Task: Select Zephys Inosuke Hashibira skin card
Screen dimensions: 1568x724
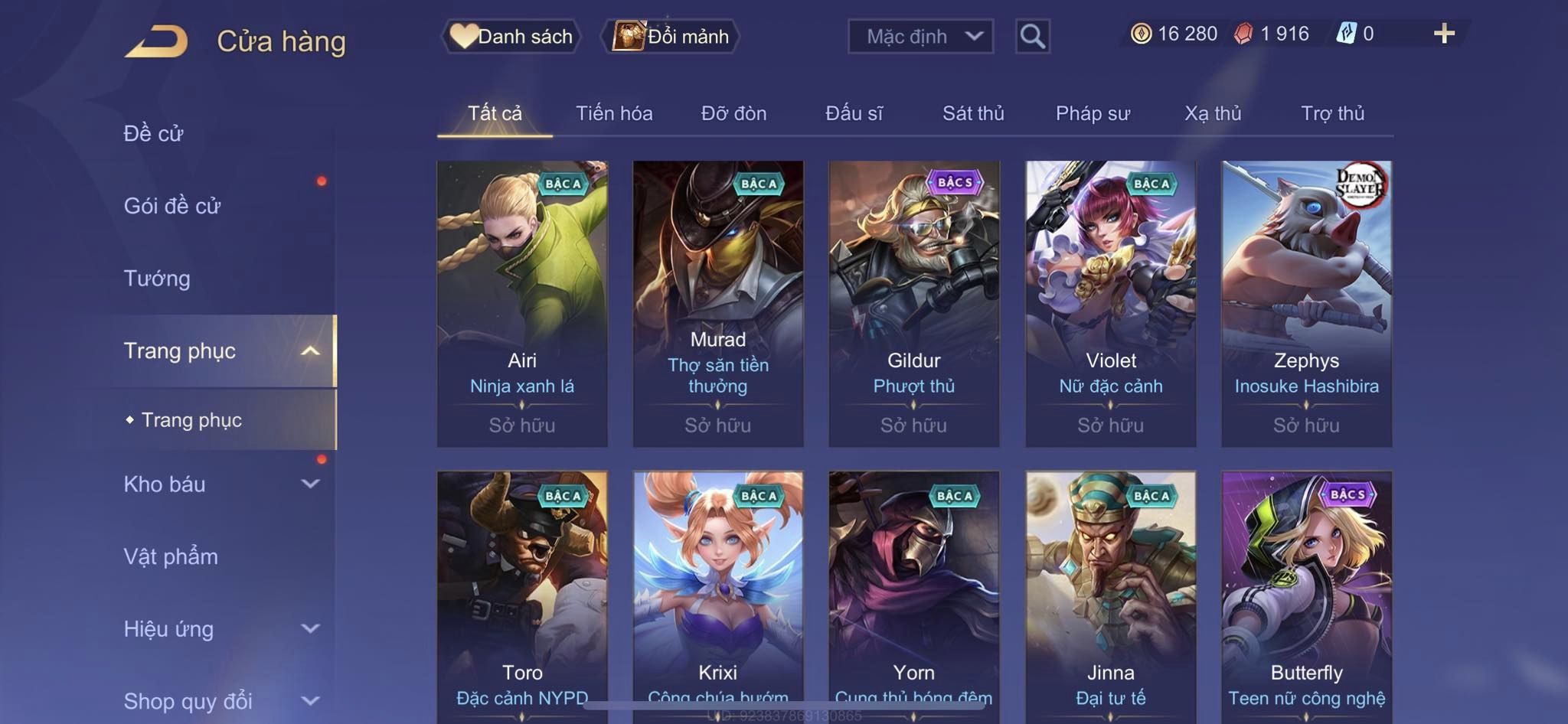Action: click(1306, 304)
